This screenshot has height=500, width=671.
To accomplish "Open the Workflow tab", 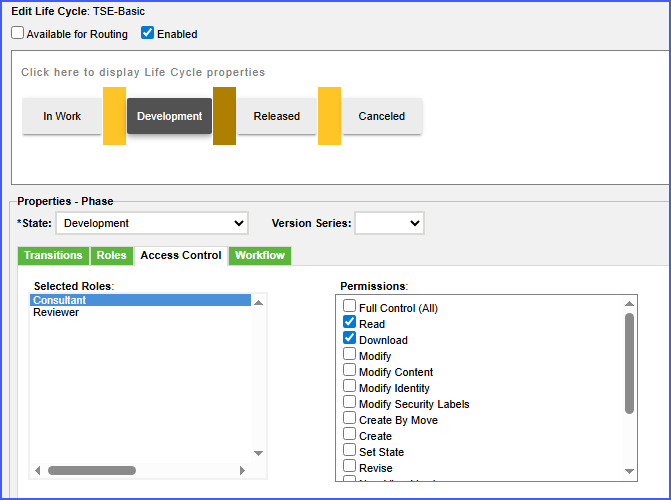I will (x=260, y=256).
